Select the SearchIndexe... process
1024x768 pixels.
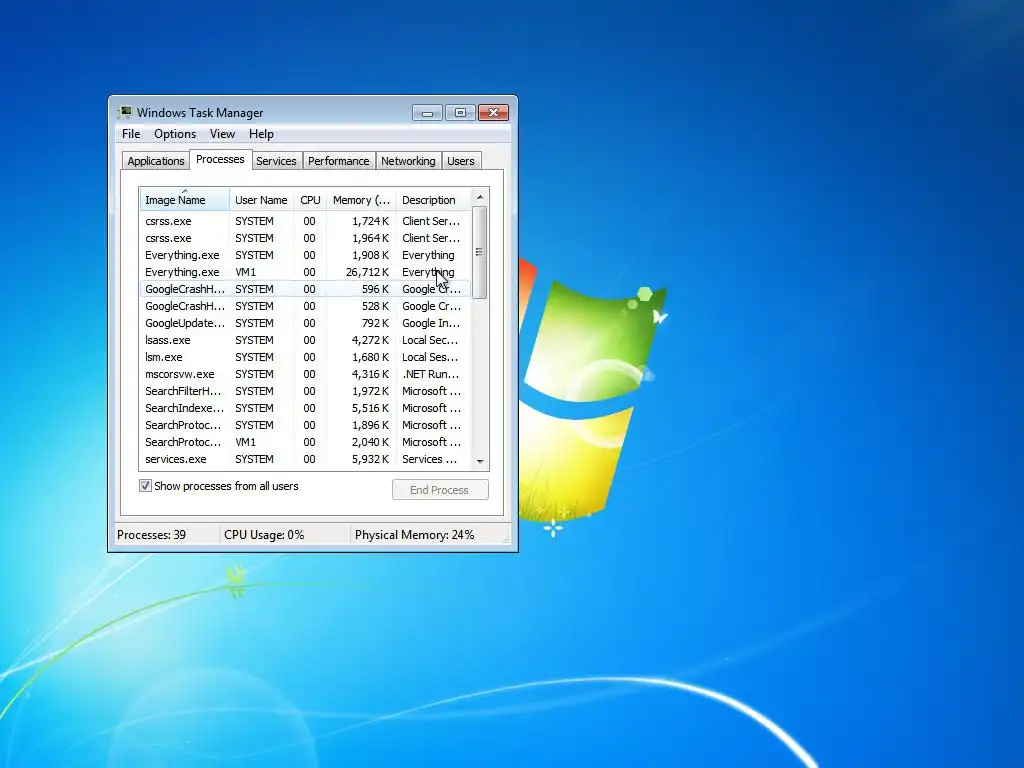[304, 408]
